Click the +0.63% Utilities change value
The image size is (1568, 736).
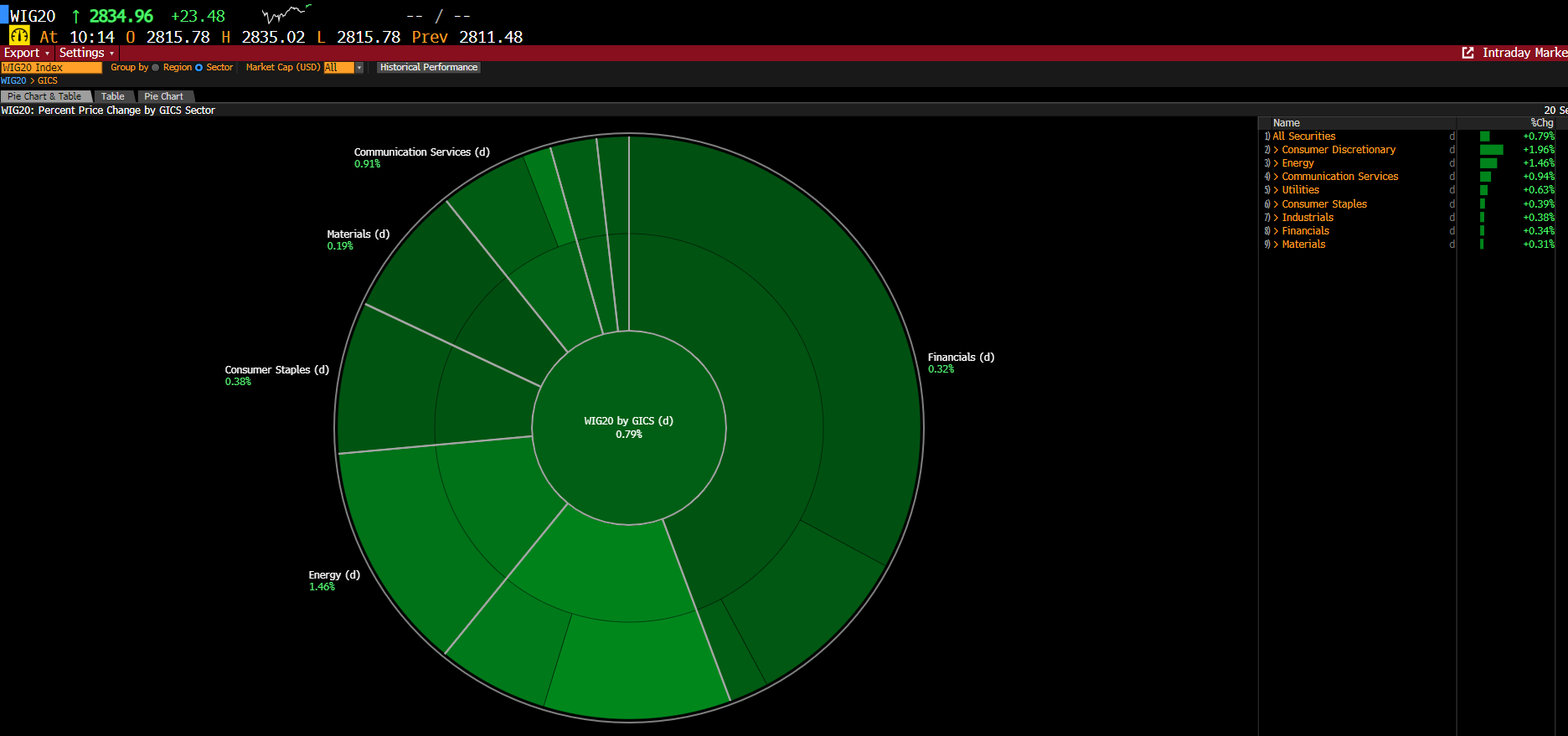(x=1539, y=190)
